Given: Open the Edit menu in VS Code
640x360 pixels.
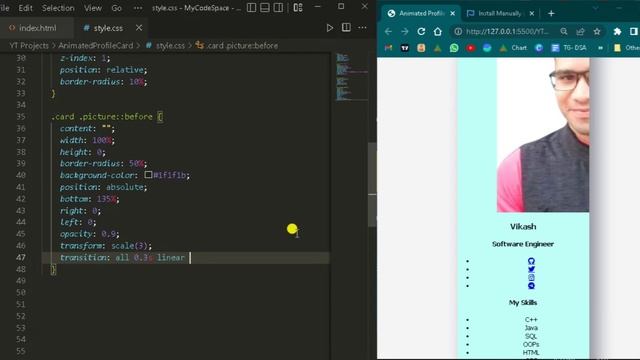Looking at the screenshot, I should tap(25, 8).
